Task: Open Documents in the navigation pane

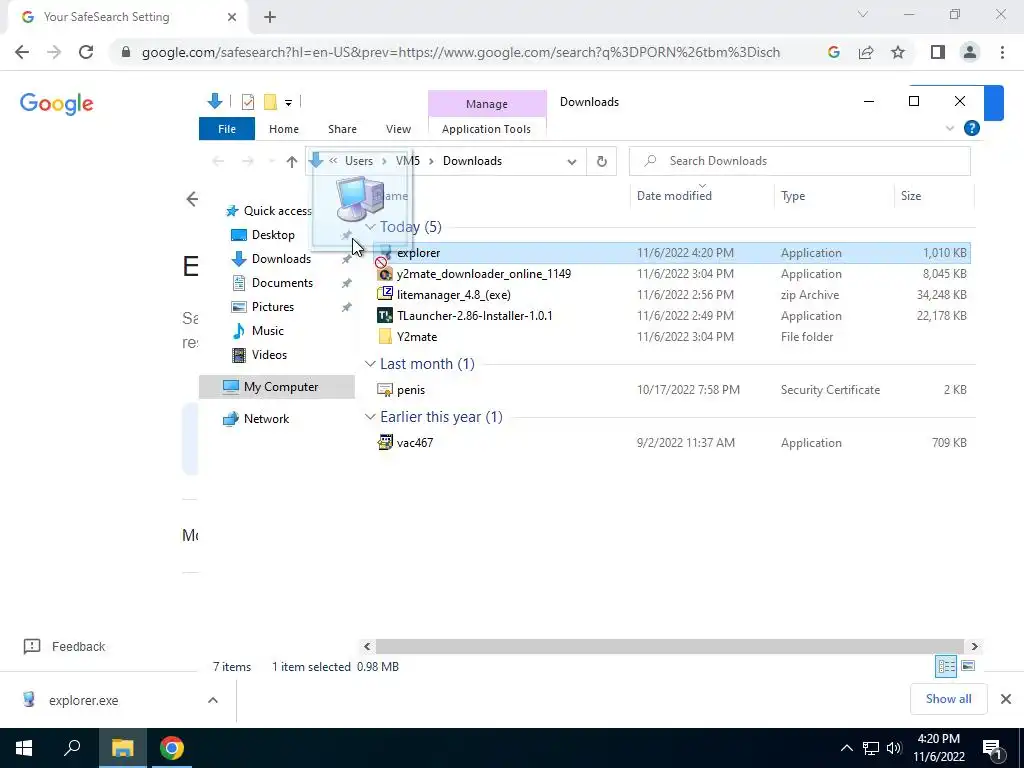Action: (281, 283)
